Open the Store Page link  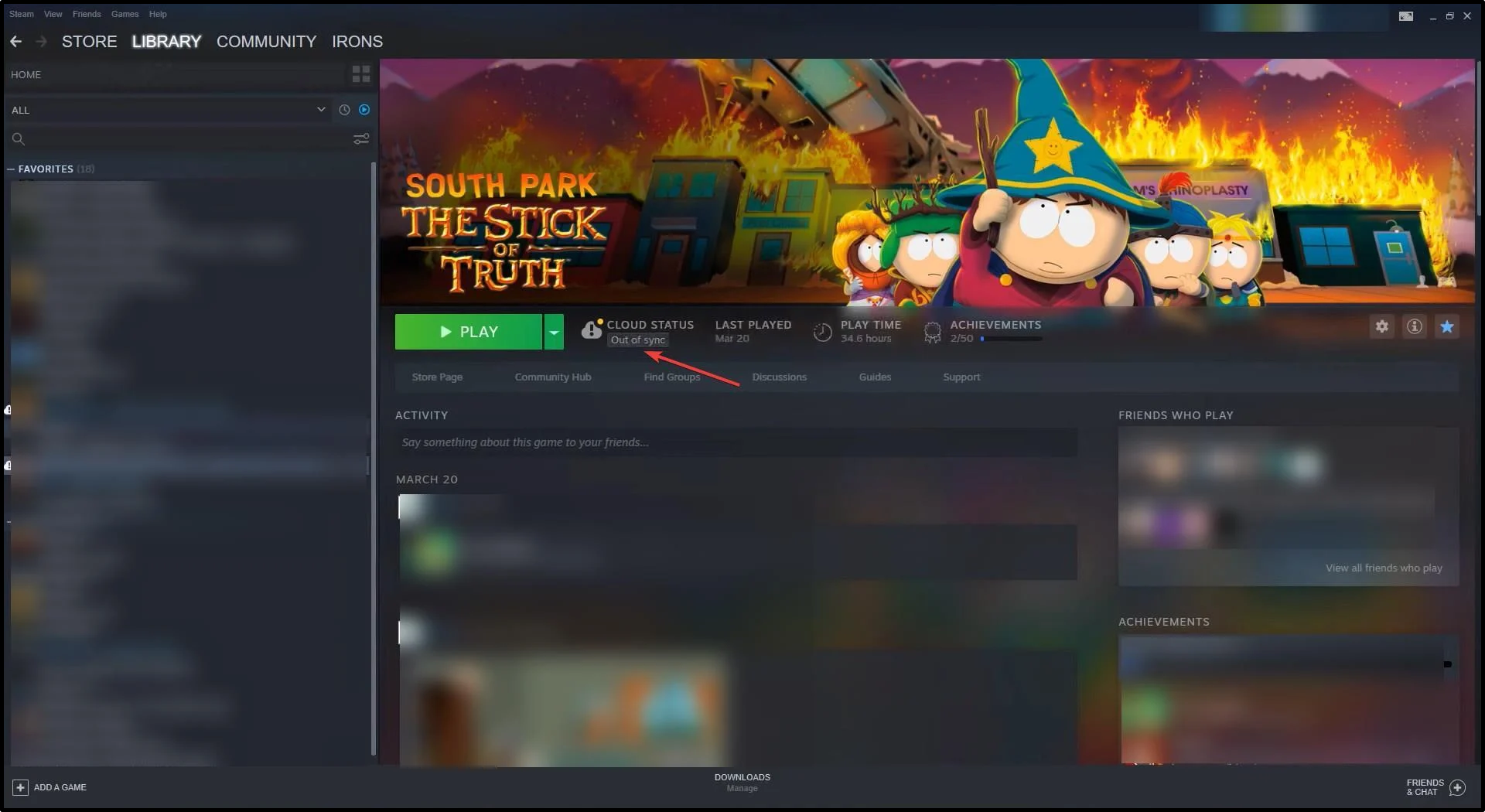point(437,377)
